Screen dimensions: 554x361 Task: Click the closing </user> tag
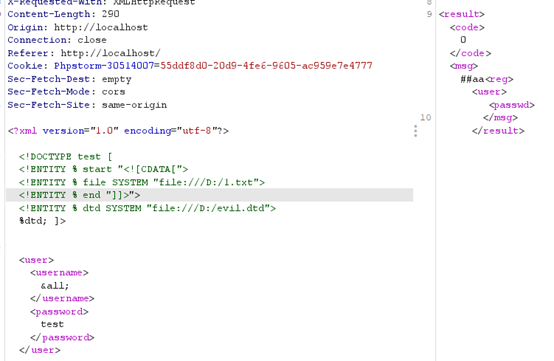[40, 350]
